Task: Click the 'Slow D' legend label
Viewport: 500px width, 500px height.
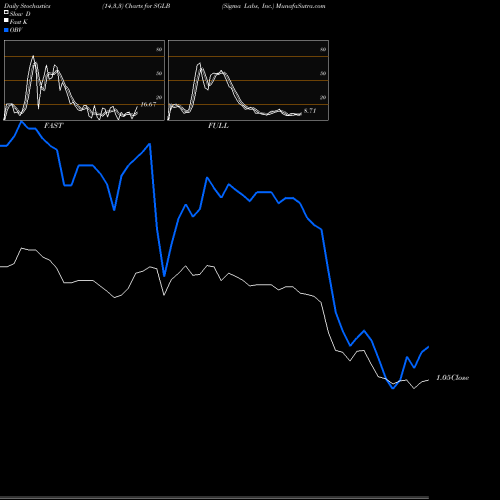Action: tap(20, 14)
